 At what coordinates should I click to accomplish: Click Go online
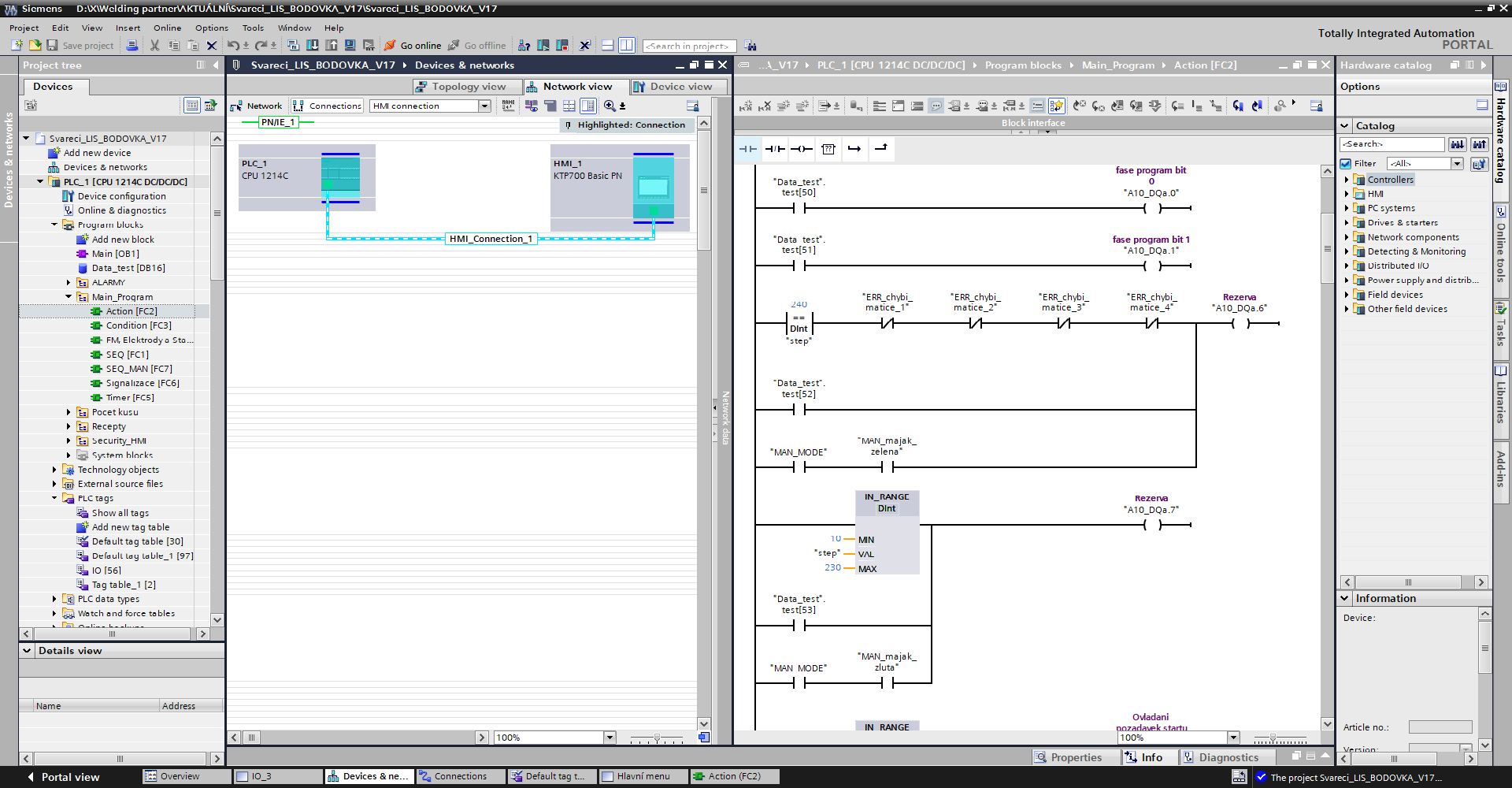click(x=413, y=46)
